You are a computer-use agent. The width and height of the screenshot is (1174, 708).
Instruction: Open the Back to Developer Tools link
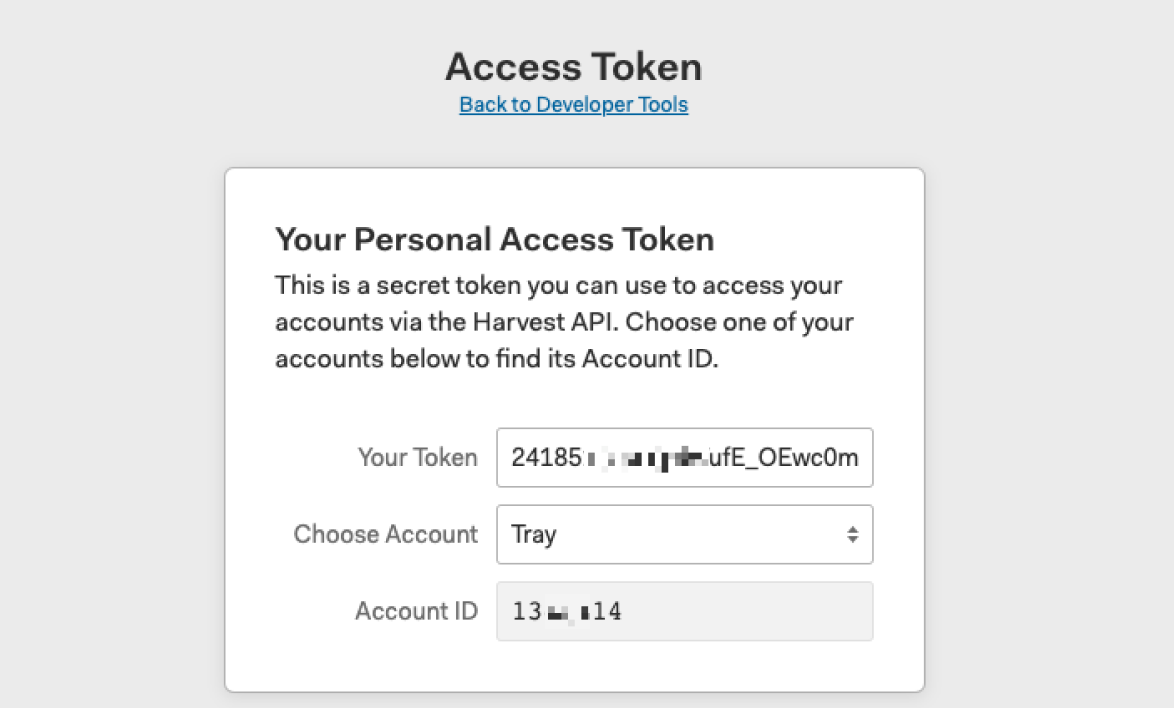[573, 104]
